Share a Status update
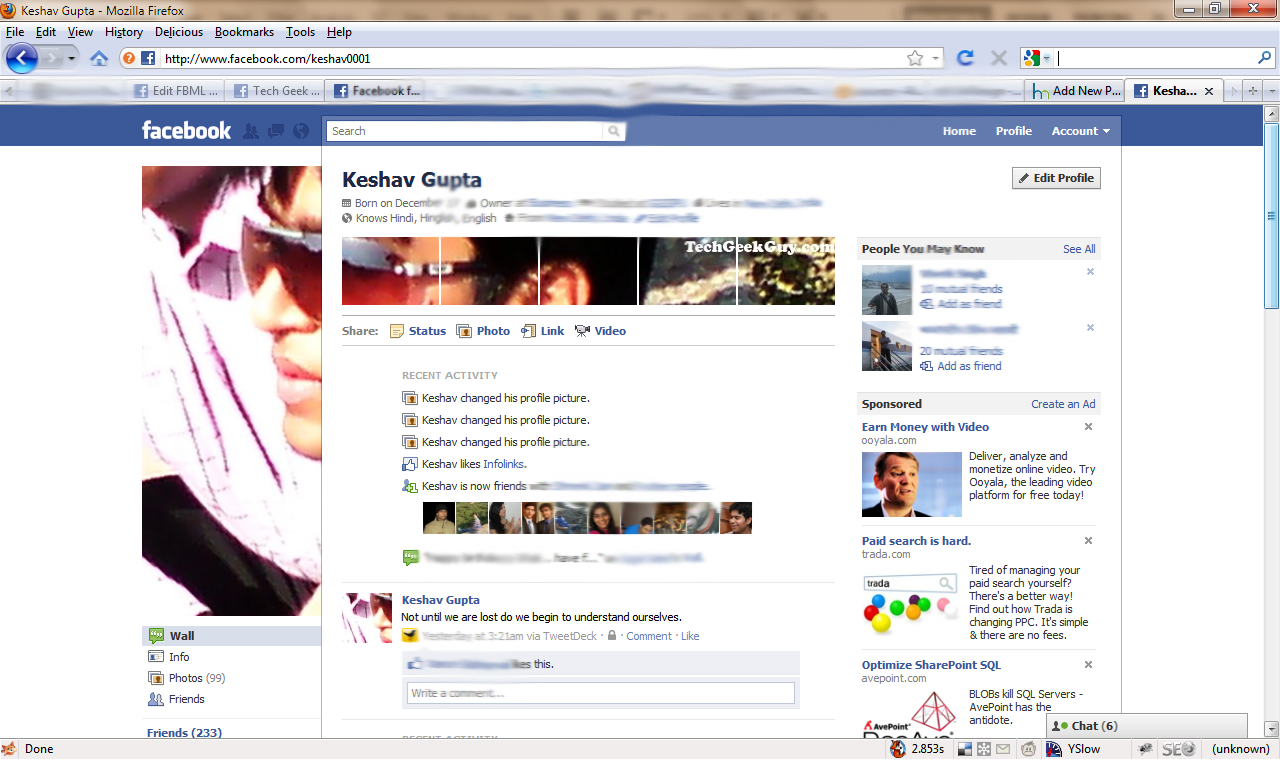Screen dimensions: 1280x760 pyautogui.click(x=418, y=331)
